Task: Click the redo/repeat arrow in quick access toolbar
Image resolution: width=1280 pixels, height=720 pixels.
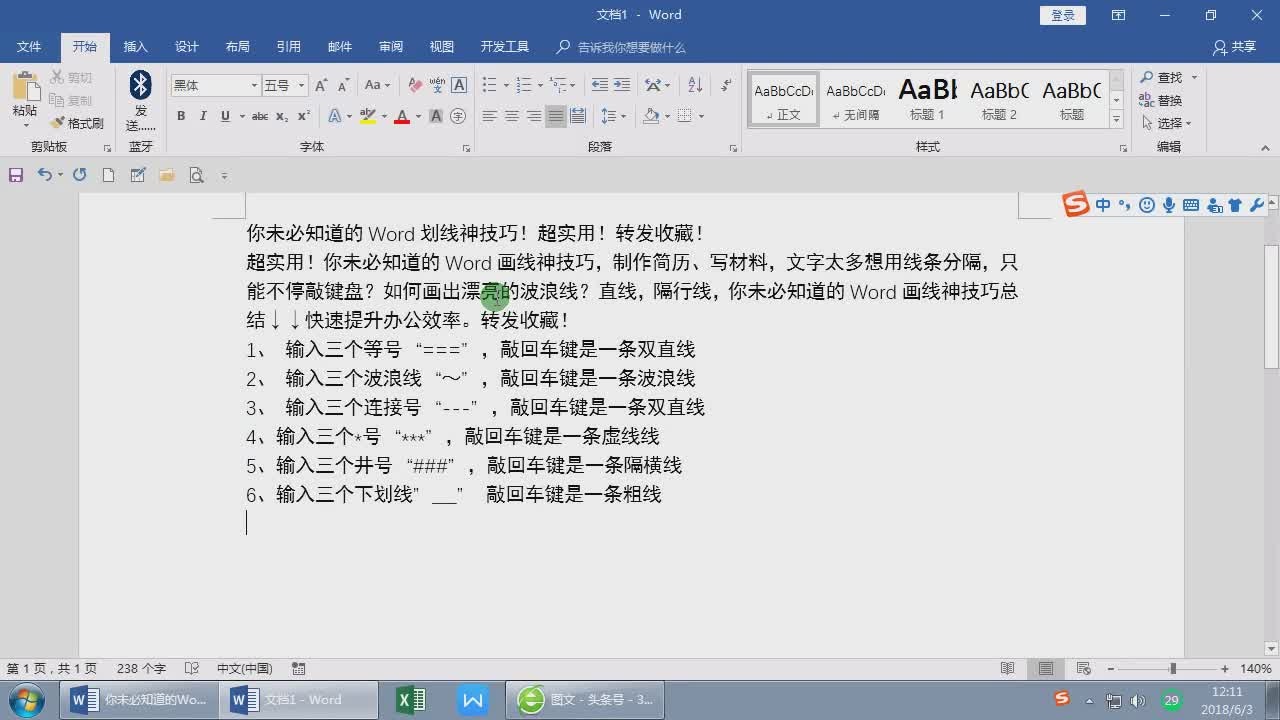Action: [79, 175]
